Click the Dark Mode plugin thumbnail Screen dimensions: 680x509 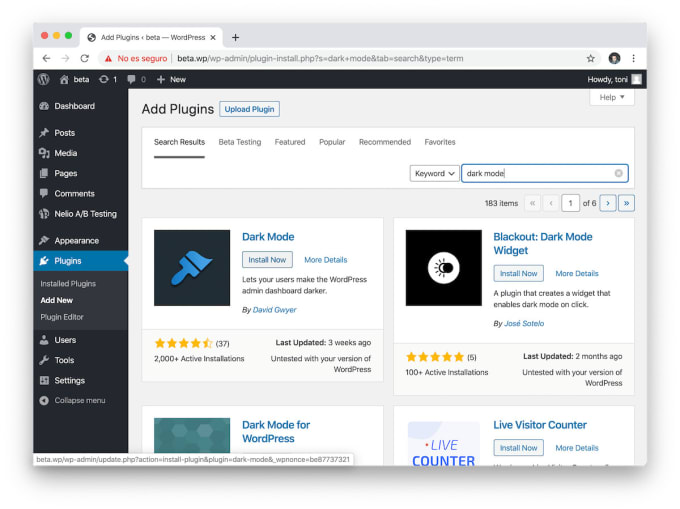click(x=192, y=267)
